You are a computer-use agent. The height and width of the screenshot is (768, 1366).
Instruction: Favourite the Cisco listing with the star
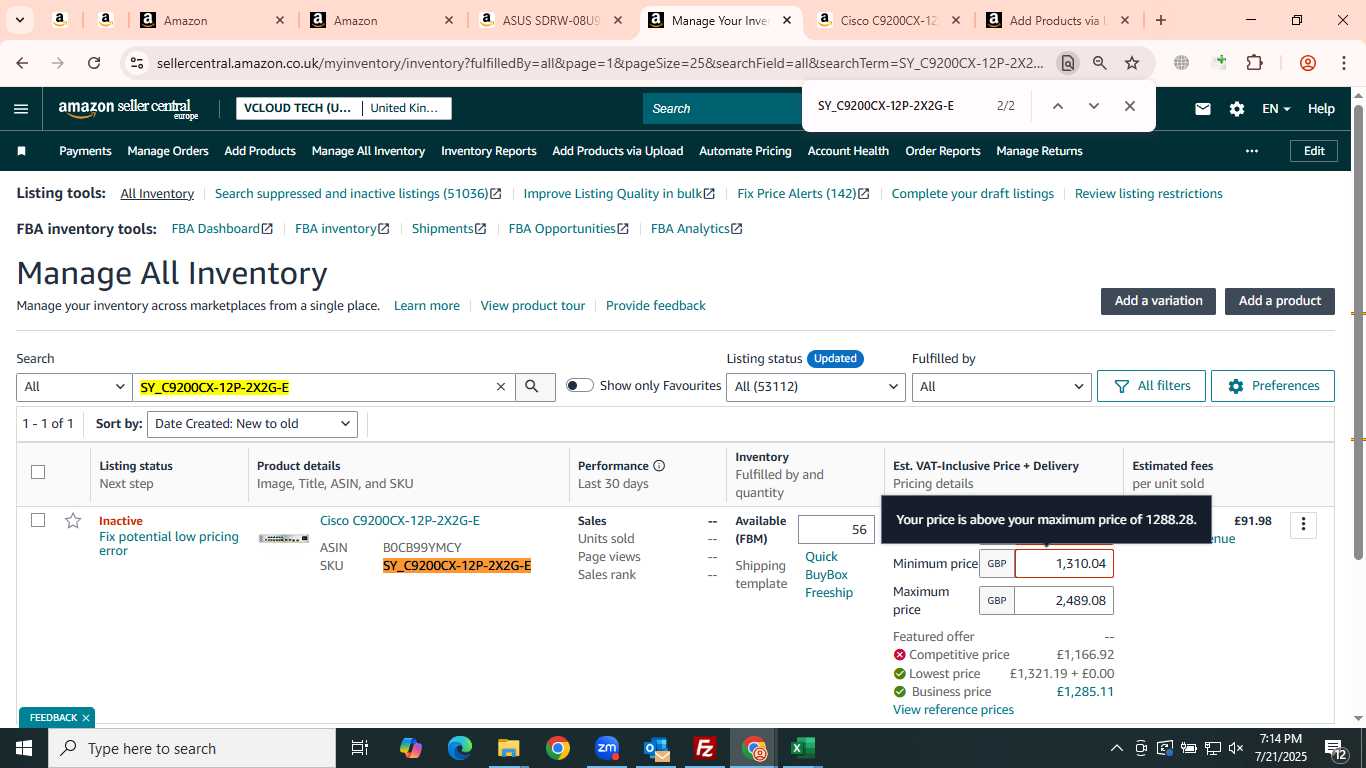pyautogui.click(x=72, y=520)
